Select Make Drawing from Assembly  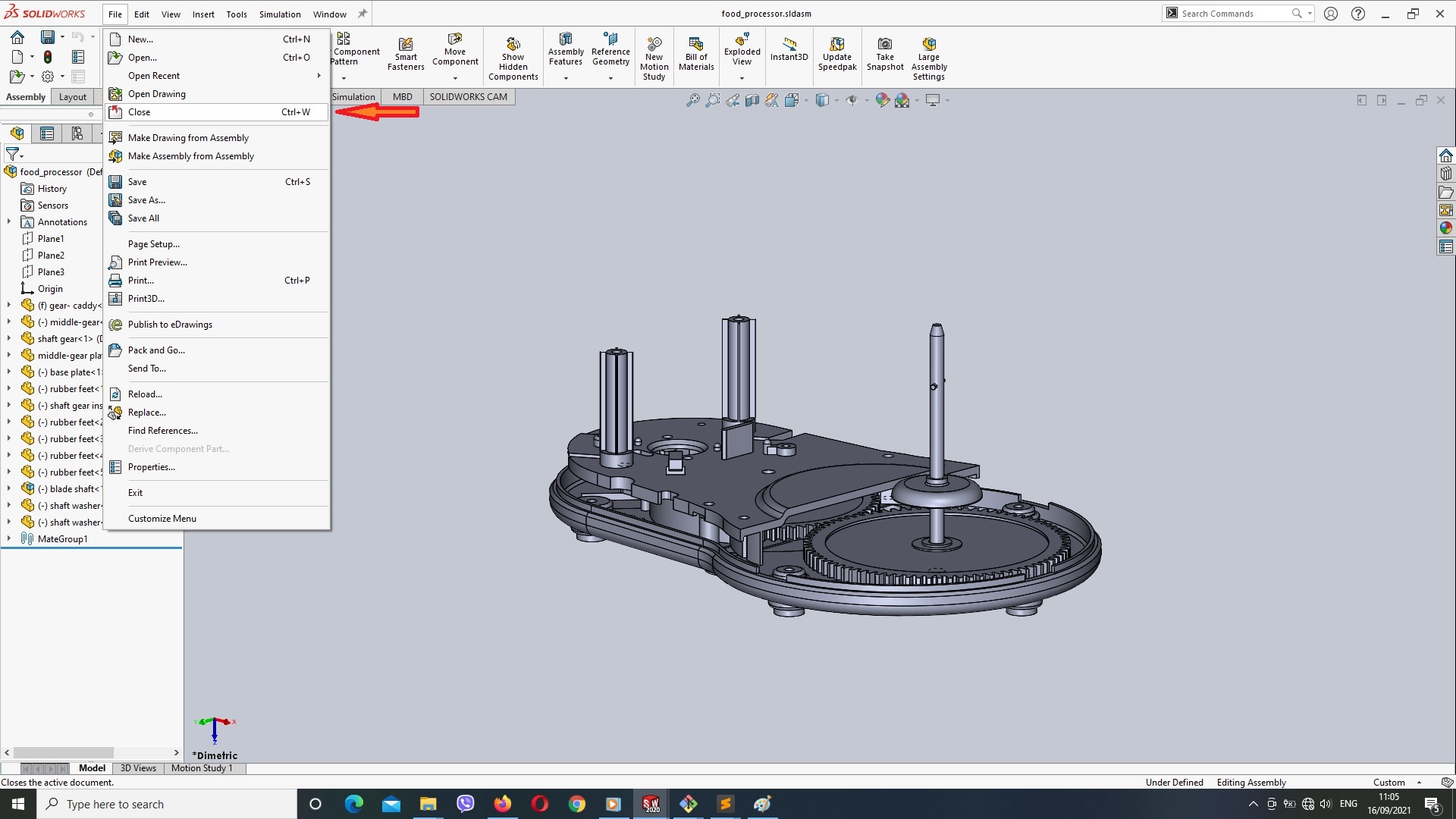pyautogui.click(x=217, y=138)
